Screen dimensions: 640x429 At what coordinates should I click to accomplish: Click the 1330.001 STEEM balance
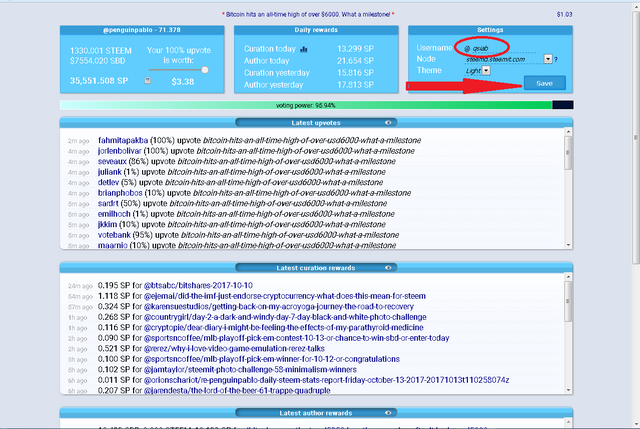pos(101,51)
